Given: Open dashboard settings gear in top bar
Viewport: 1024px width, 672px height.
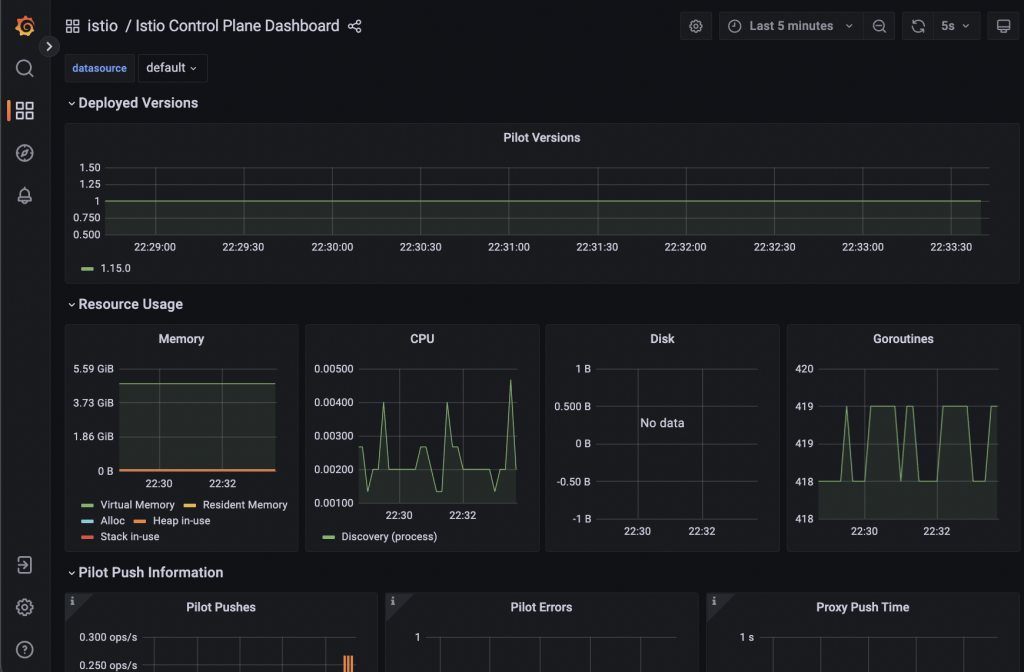Looking at the screenshot, I should point(696,26).
